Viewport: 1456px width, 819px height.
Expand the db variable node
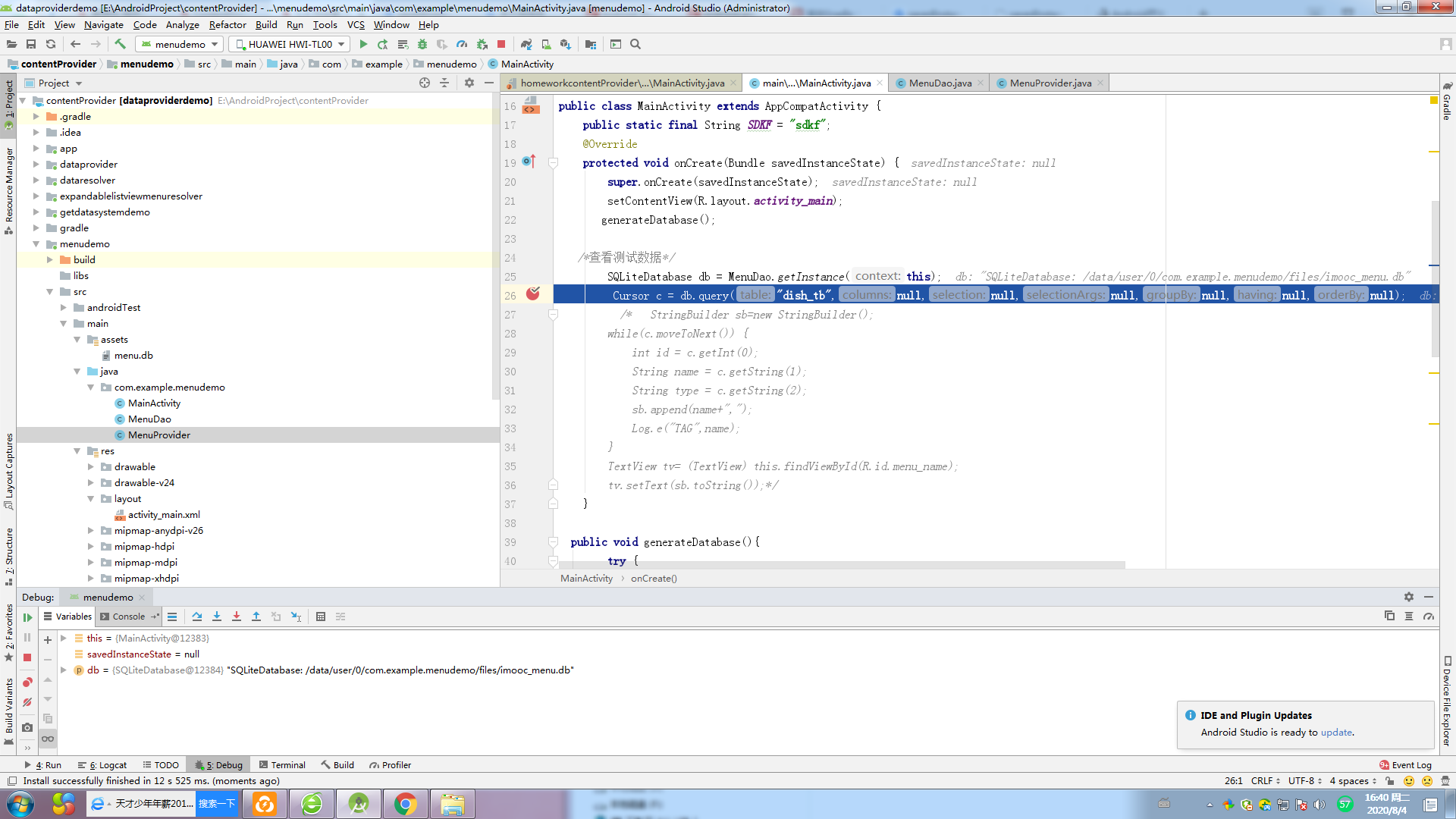point(64,670)
